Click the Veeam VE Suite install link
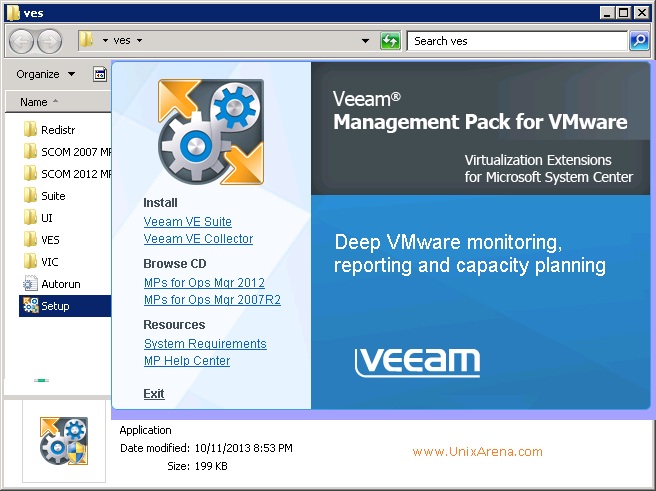This screenshot has width=656, height=491. point(187,222)
